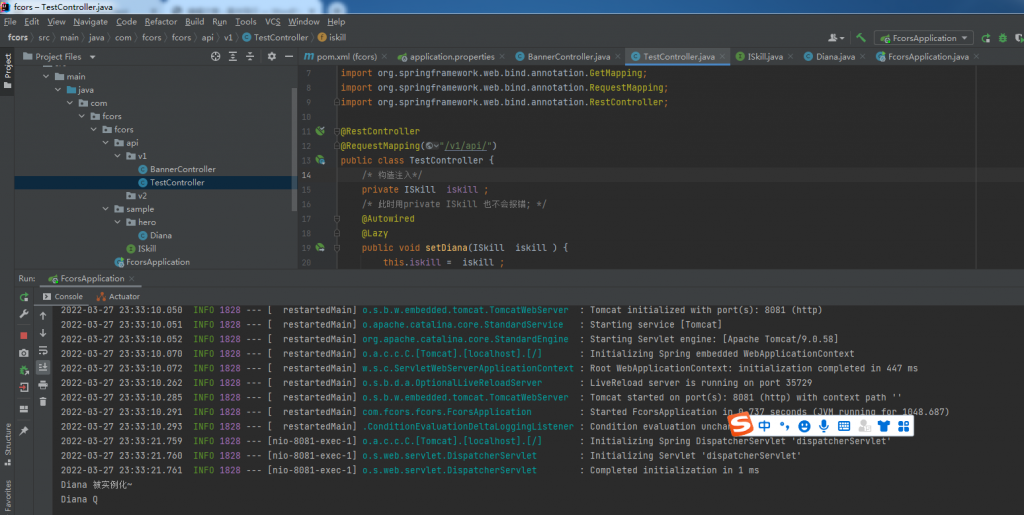1024x515 pixels.
Task: Collapse the v1 package in tree
Action: [x=118, y=156]
